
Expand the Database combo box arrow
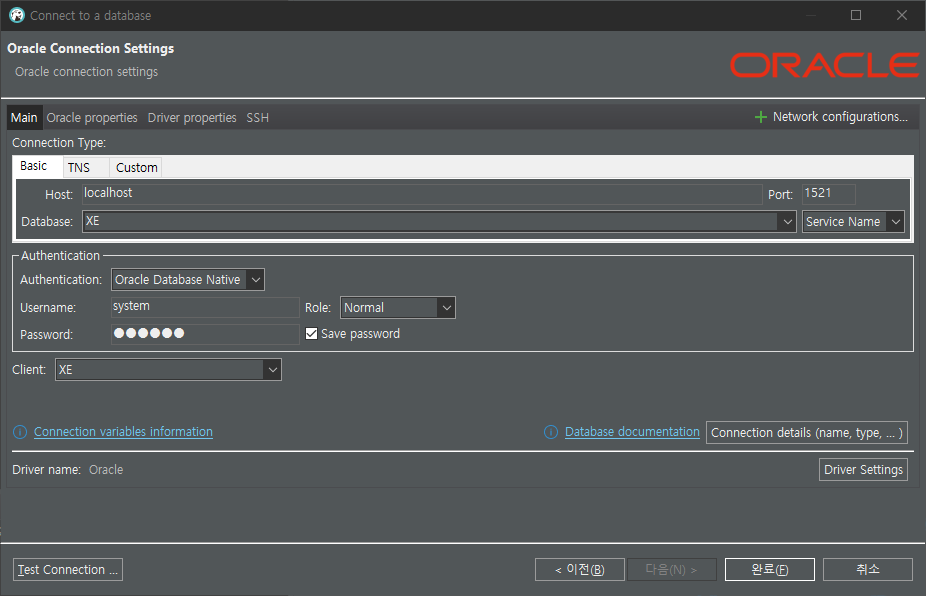787,222
